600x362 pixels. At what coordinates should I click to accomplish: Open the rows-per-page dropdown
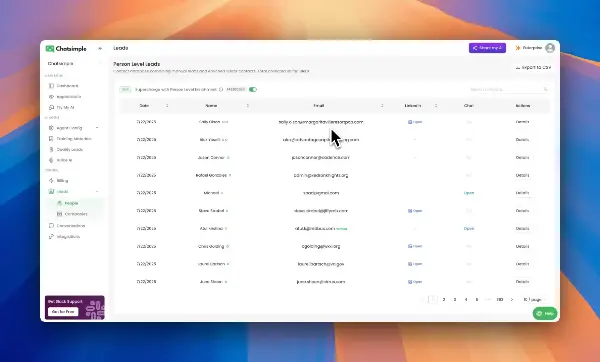point(534,300)
